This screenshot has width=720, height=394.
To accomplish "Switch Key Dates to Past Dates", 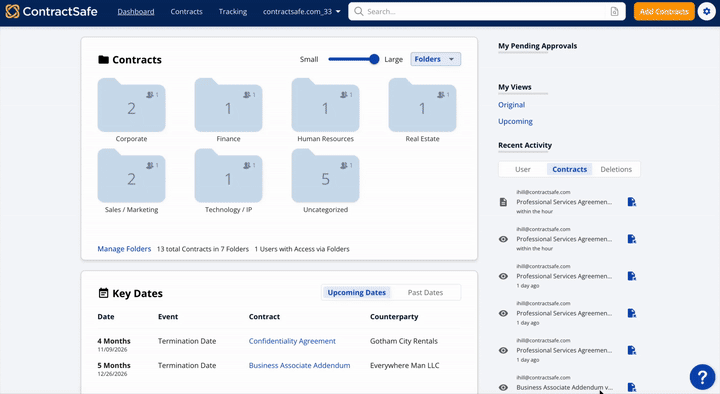I will pyautogui.click(x=425, y=293).
